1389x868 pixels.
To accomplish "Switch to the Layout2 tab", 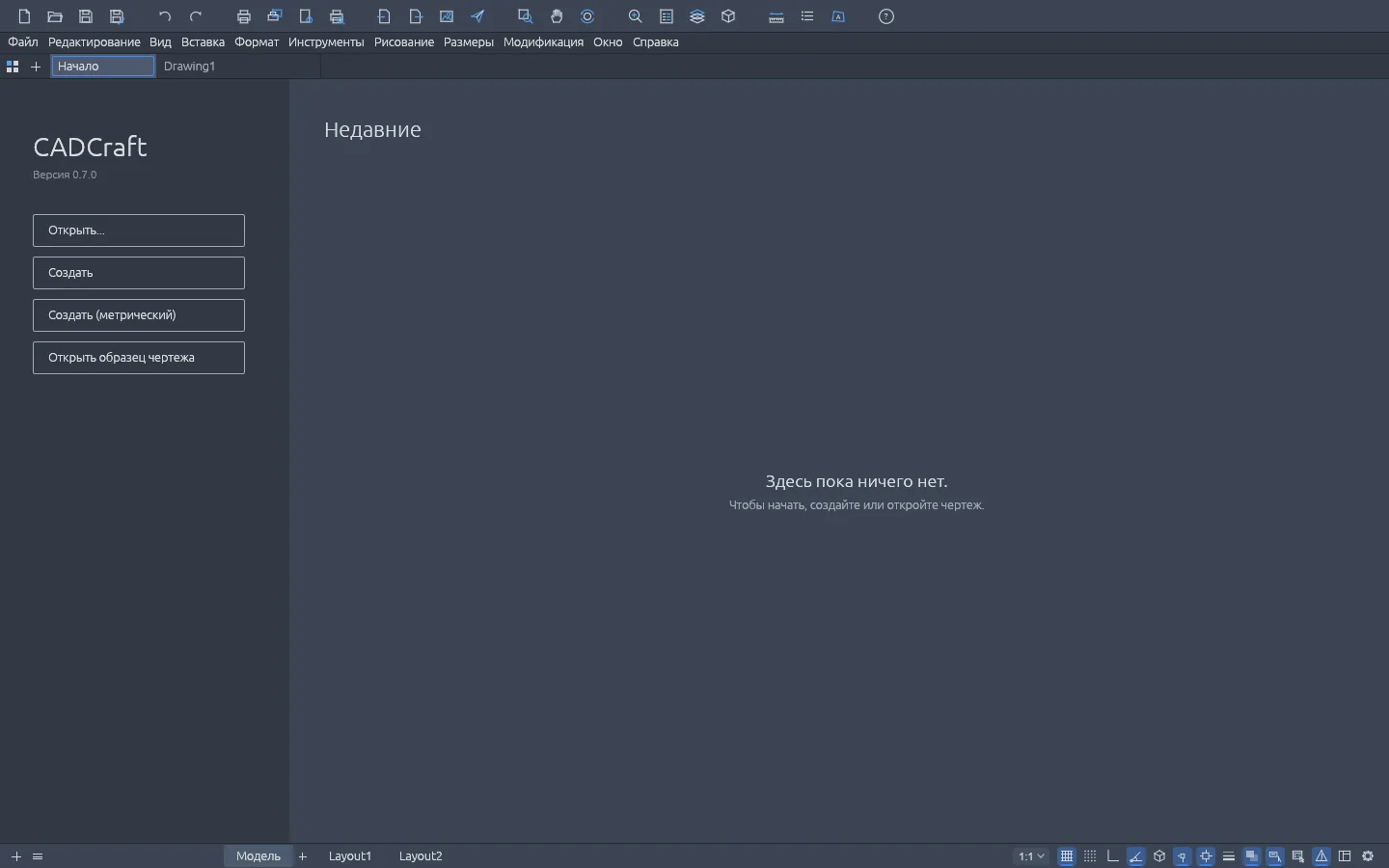I will 421,856.
